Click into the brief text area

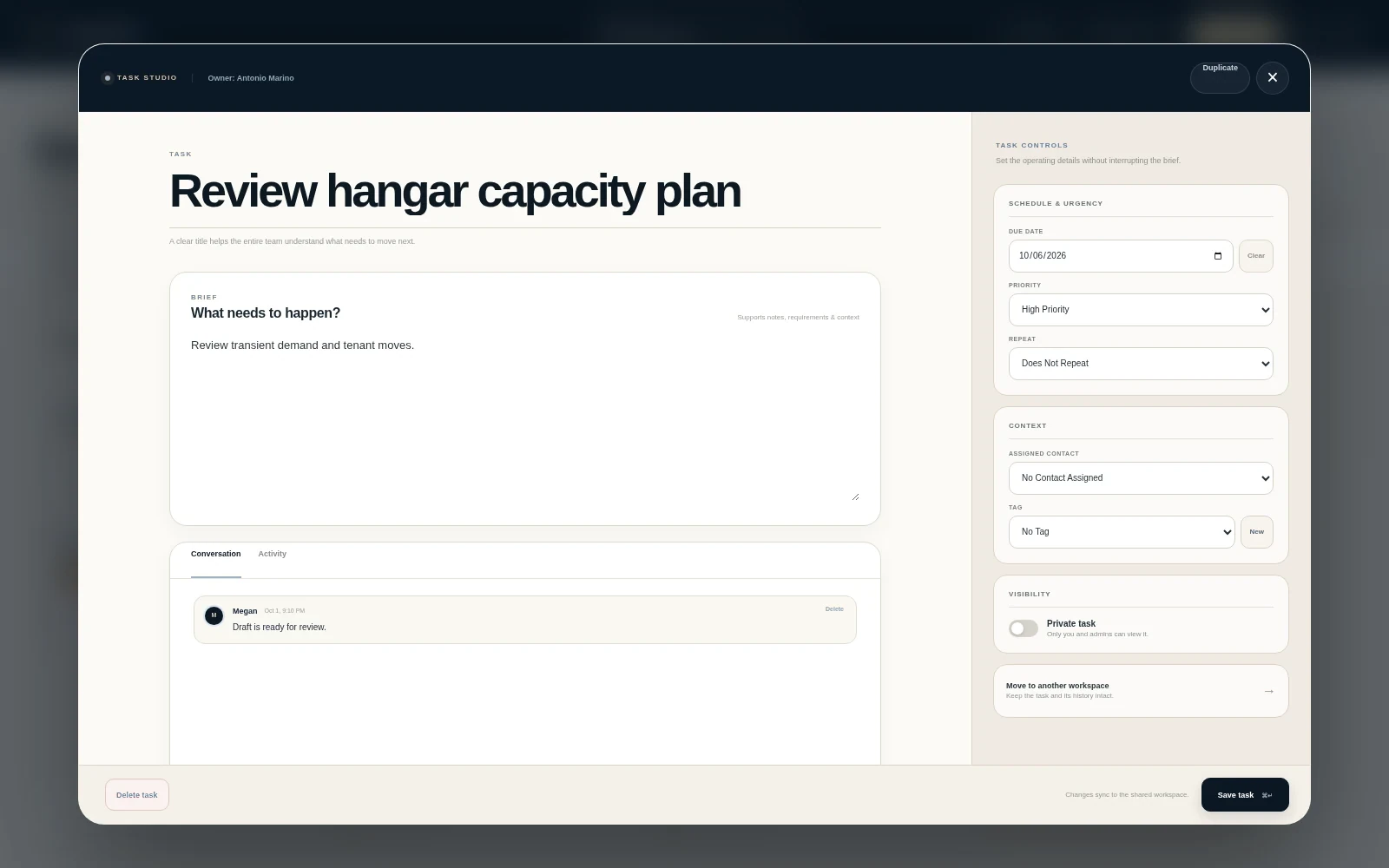click(525, 418)
